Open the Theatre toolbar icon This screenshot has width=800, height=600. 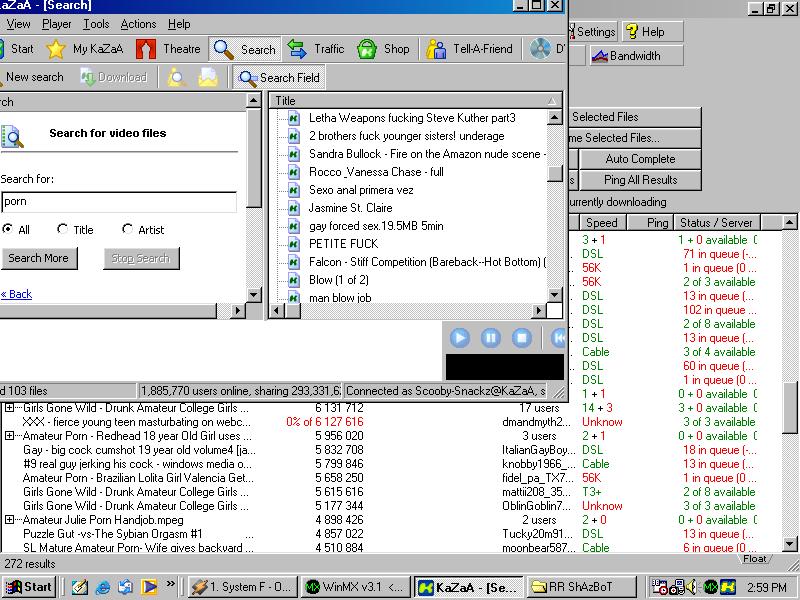tap(169, 49)
